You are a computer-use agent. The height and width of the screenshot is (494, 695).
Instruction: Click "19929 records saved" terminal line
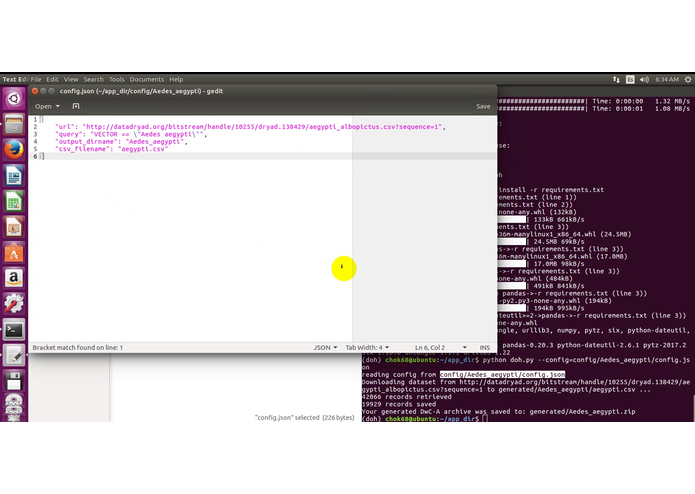pos(398,404)
